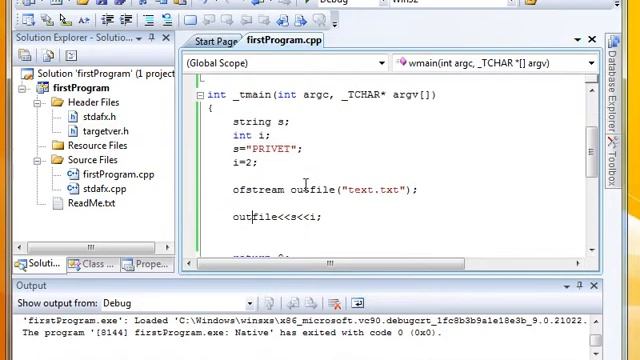
Task: Switch to the Start Page tab
Action: click(216, 42)
